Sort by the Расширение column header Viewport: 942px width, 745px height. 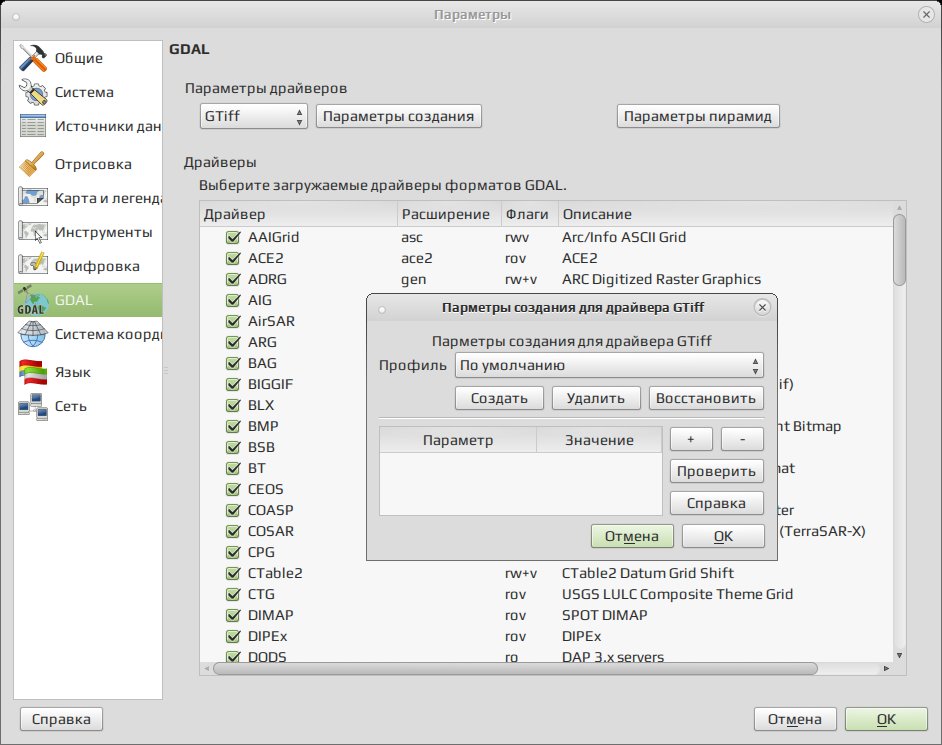[x=449, y=214]
